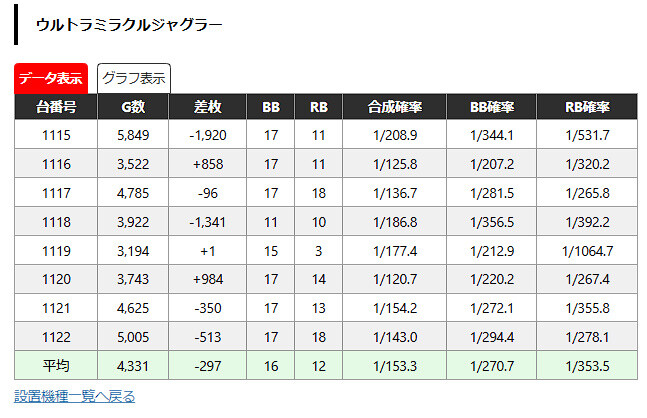Viewport: 647px width, 418px height.
Task: Click the BB確率 column header
Action: coord(491,107)
